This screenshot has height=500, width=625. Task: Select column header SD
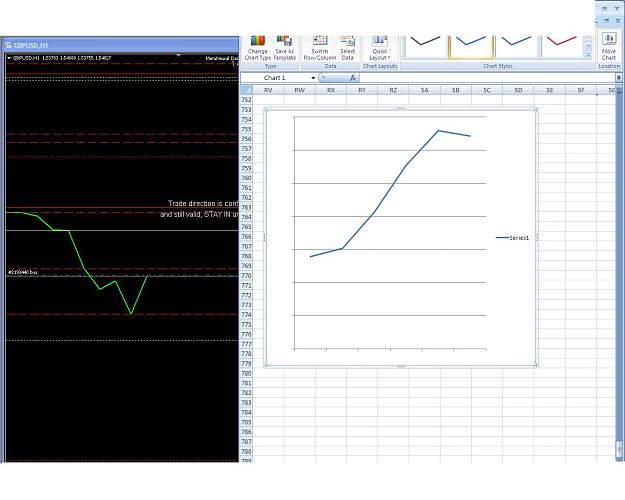(x=518, y=91)
